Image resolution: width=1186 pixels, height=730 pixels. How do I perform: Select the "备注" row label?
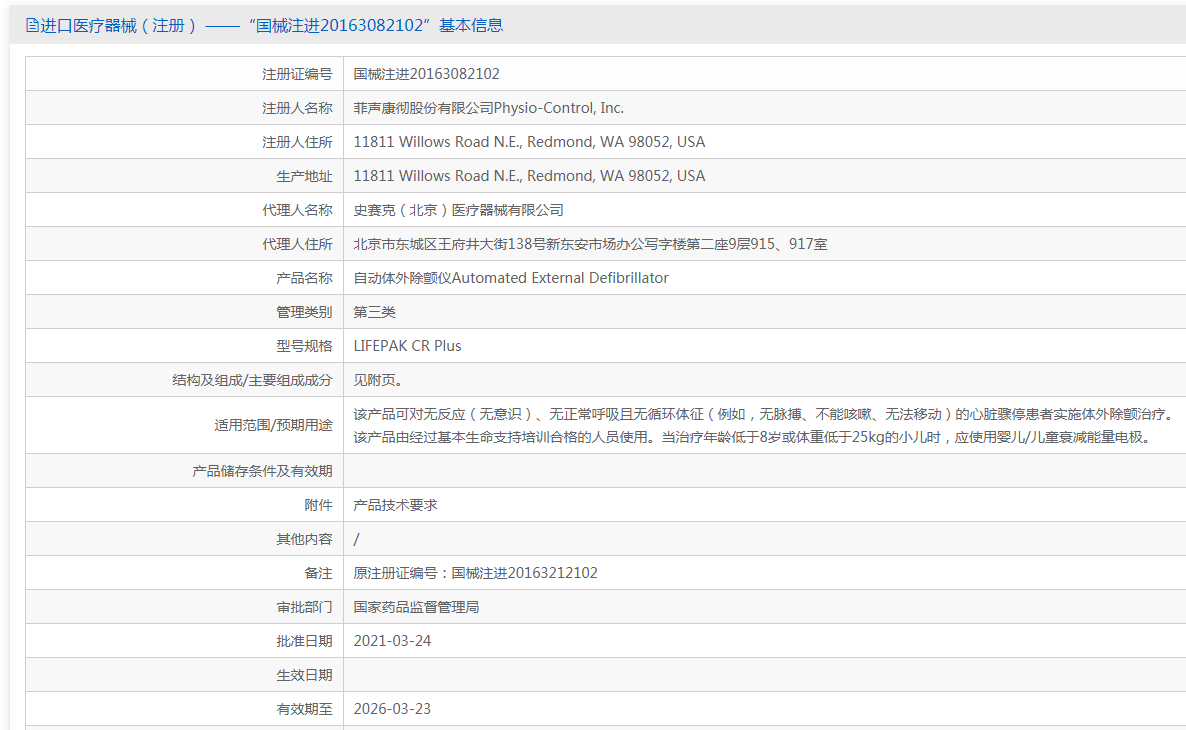318,573
